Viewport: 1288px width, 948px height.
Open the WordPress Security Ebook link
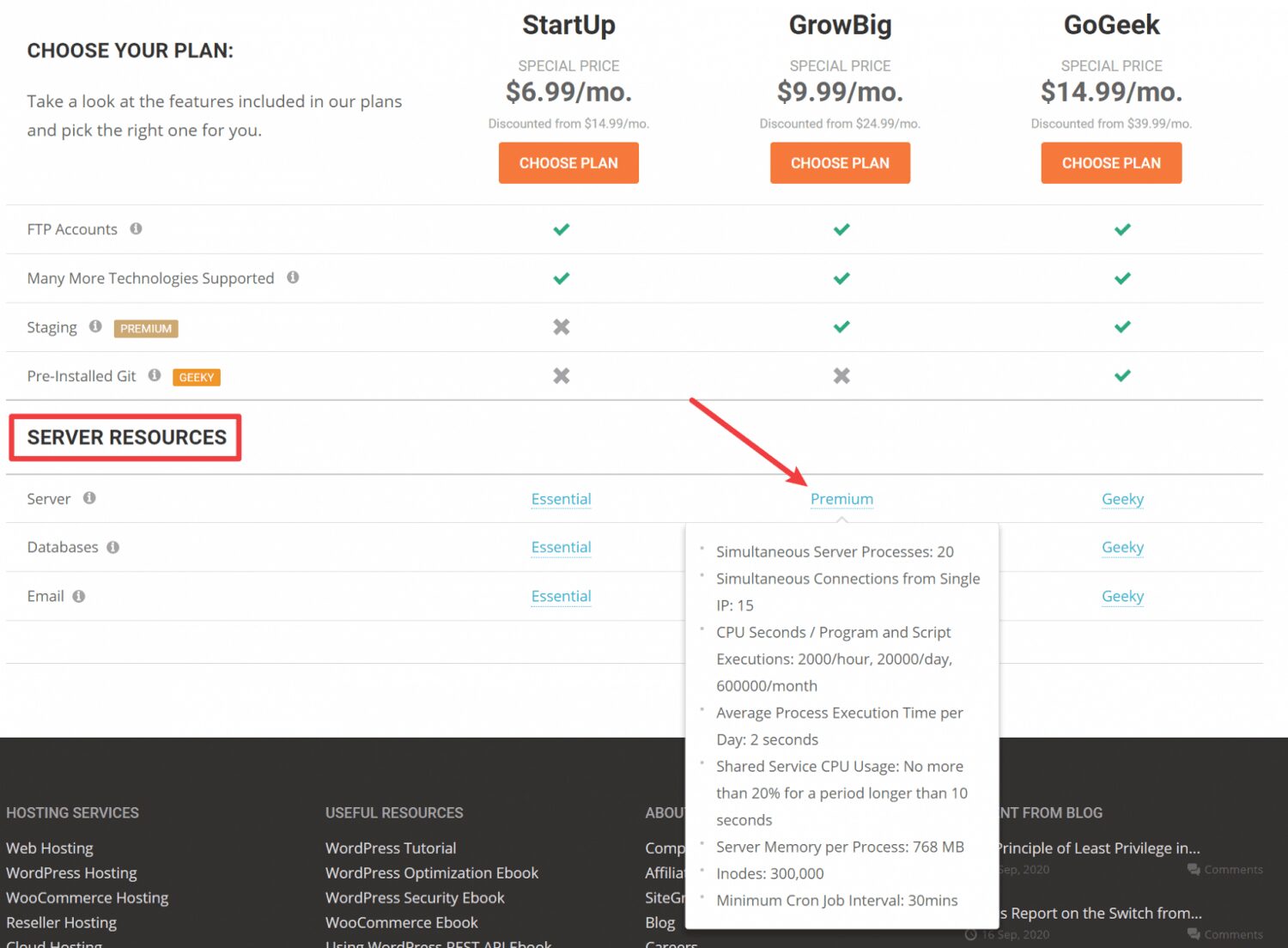(x=415, y=898)
